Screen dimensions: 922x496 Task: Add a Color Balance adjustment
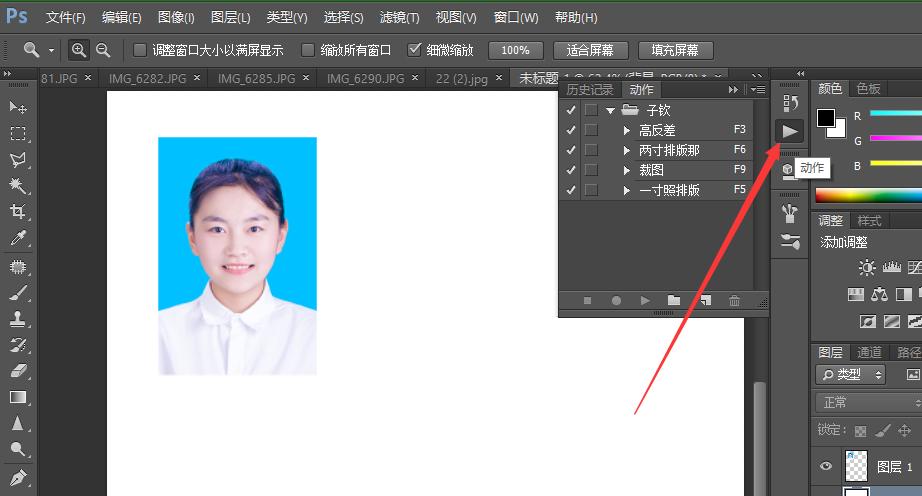(879, 294)
